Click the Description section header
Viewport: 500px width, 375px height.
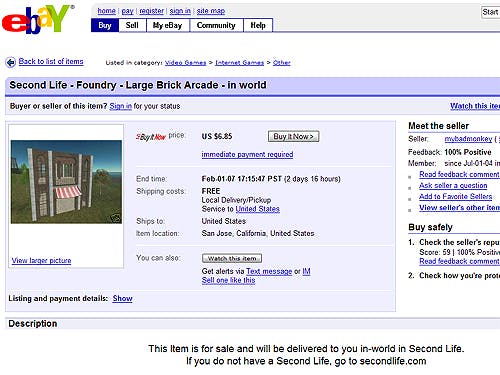(33, 324)
